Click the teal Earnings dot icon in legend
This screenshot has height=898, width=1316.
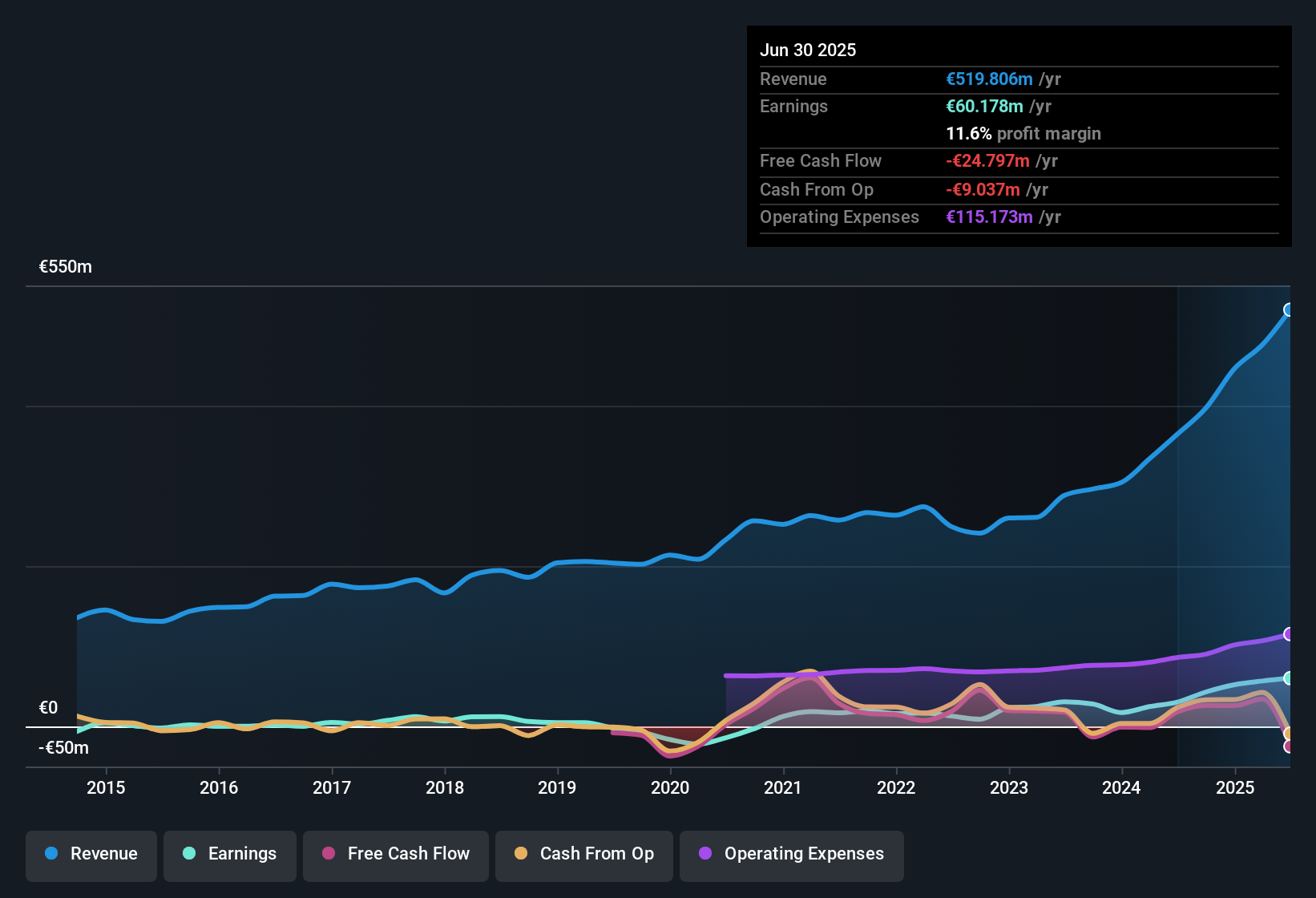tap(188, 854)
